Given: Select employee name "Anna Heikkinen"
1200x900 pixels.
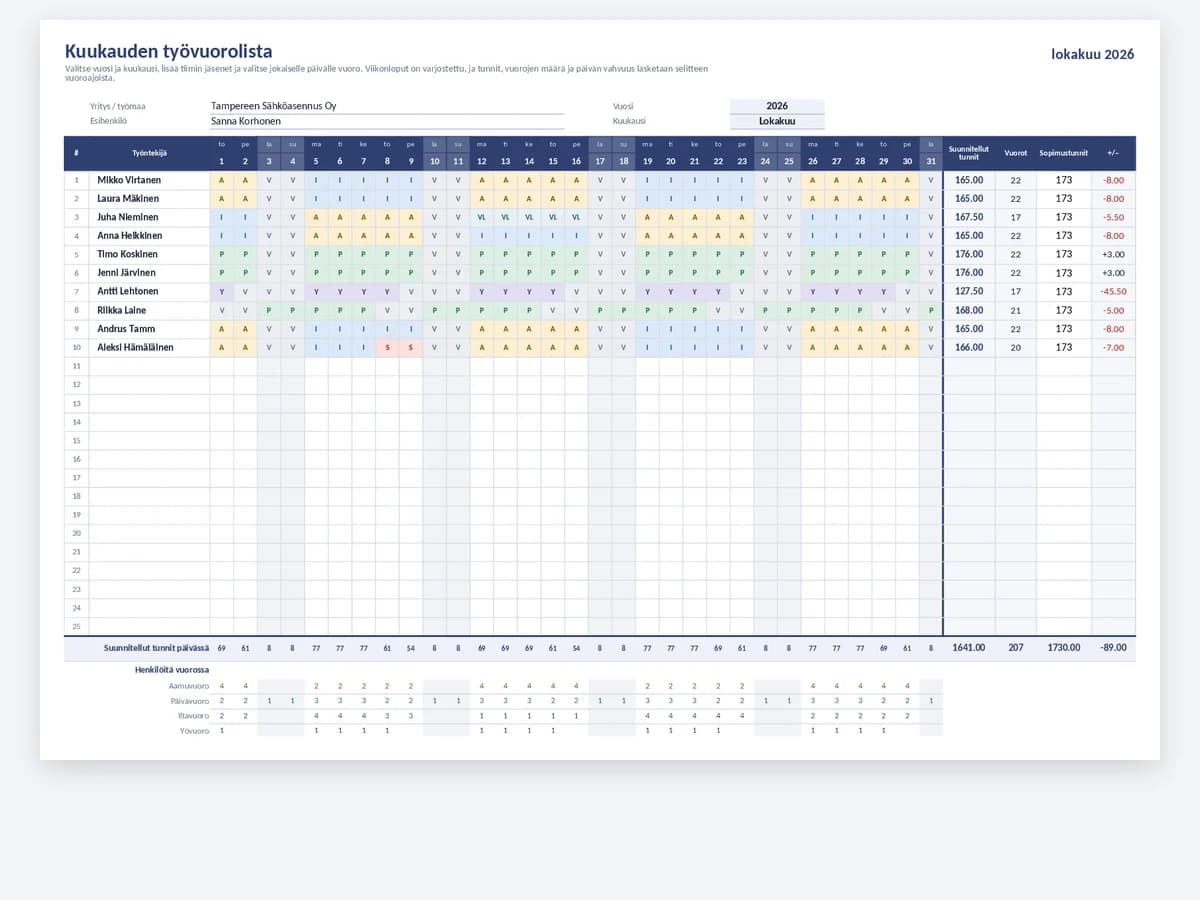Looking at the screenshot, I should pos(130,236).
